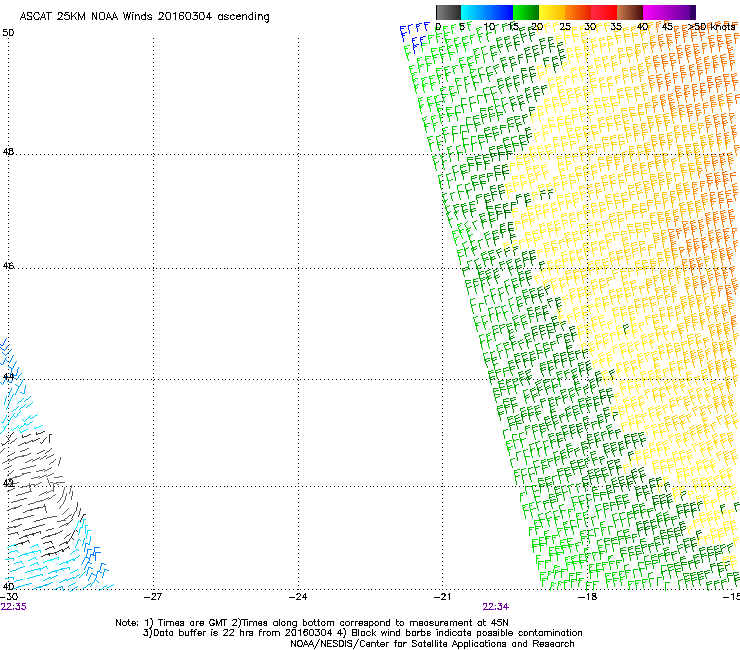Click the note line starting "Note: 1) Times are GMT"

(x=312, y=623)
